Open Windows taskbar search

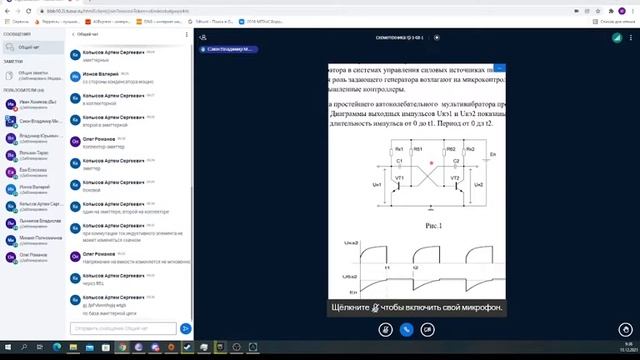[24, 347]
